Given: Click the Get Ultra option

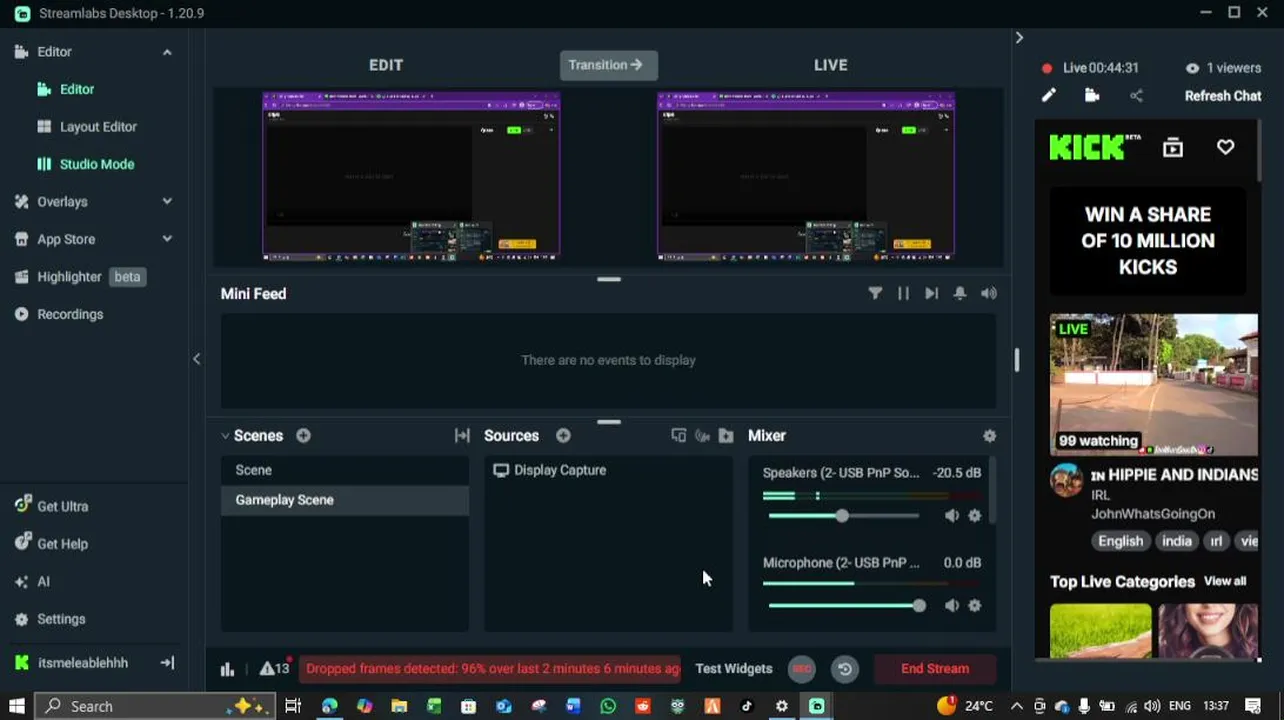Looking at the screenshot, I should 52,506.
